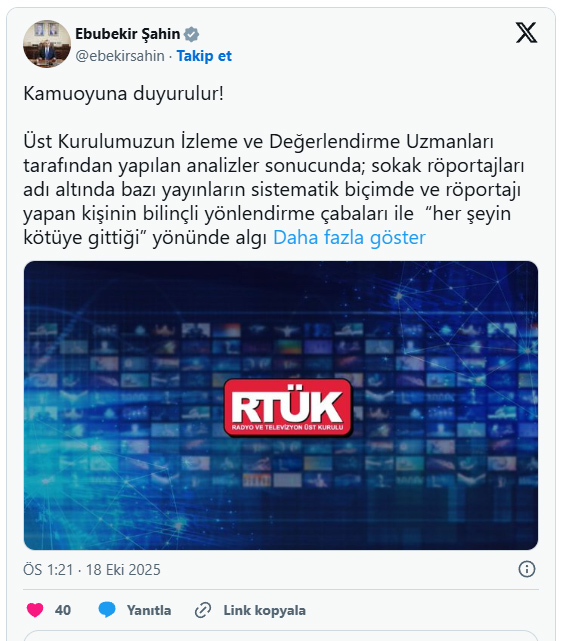Expand the tweet with Daha fazla göster
563x641 pixels.
coord(349,238)
